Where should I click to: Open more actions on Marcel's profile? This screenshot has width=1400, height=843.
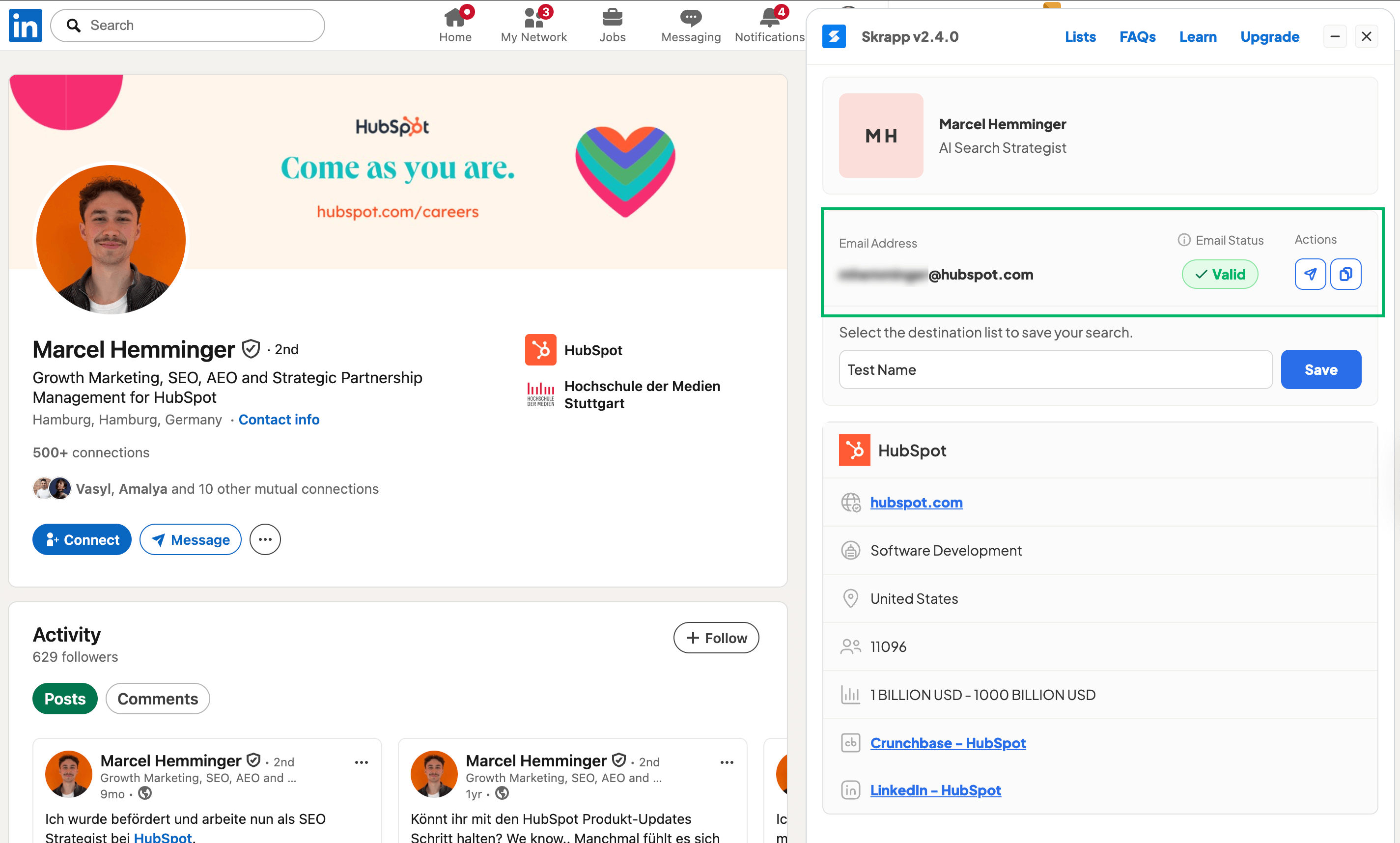[x=265, y=539]
